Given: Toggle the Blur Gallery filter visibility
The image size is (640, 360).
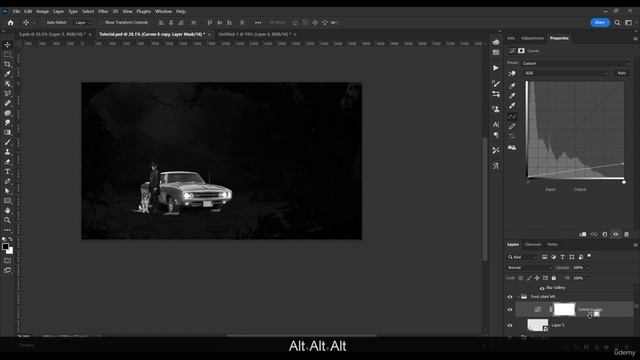Looking at the screenshot, I should pyautogui.click(x=542, y=288).
